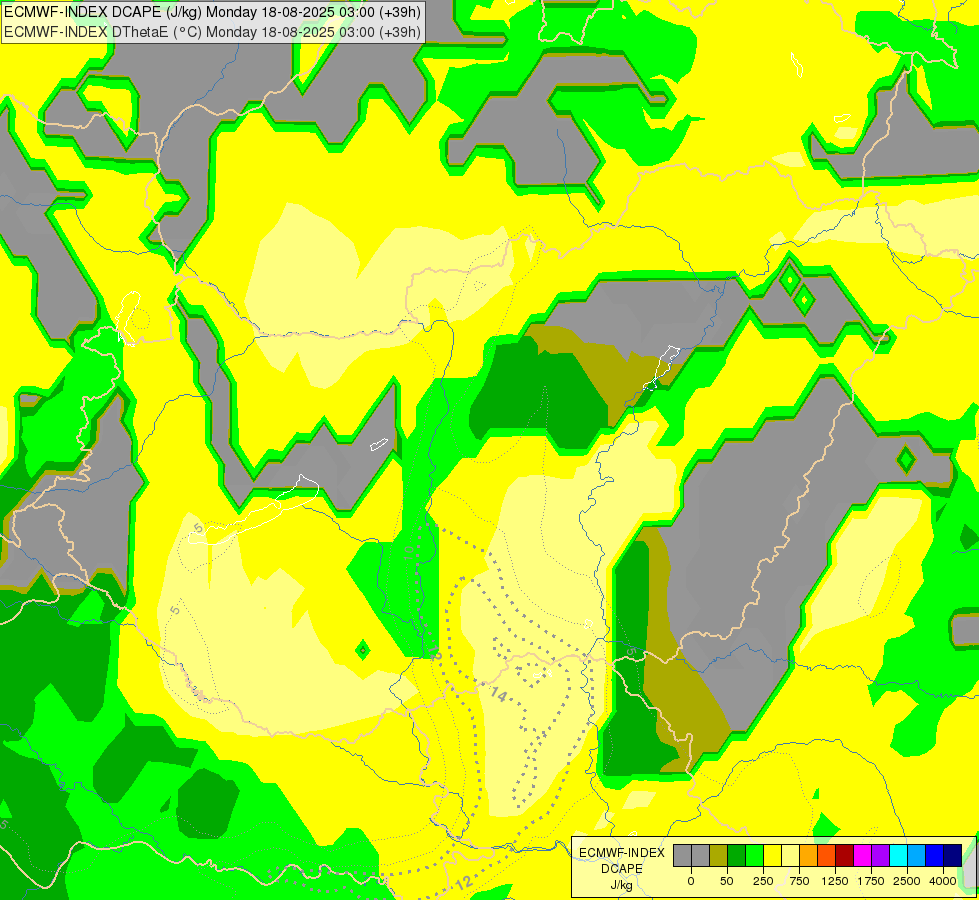Choose the navy legend swatch
Screen dimensions: 979x900
(953, 855)
